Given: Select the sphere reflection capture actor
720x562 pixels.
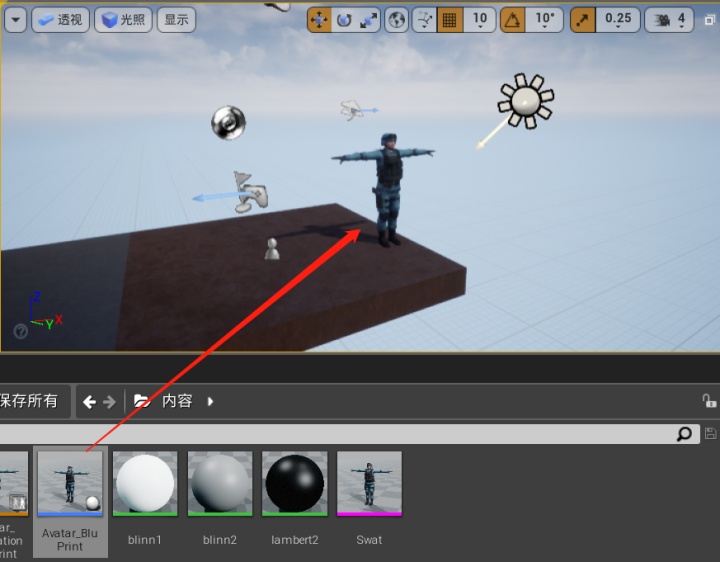Looking at the screenshot, I should (x=228, y=123).
